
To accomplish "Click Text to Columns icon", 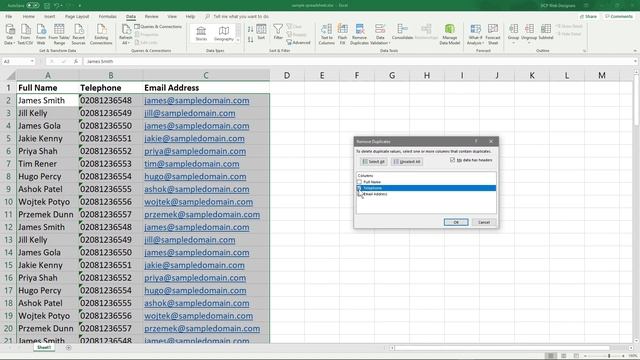I will [327, 34].
